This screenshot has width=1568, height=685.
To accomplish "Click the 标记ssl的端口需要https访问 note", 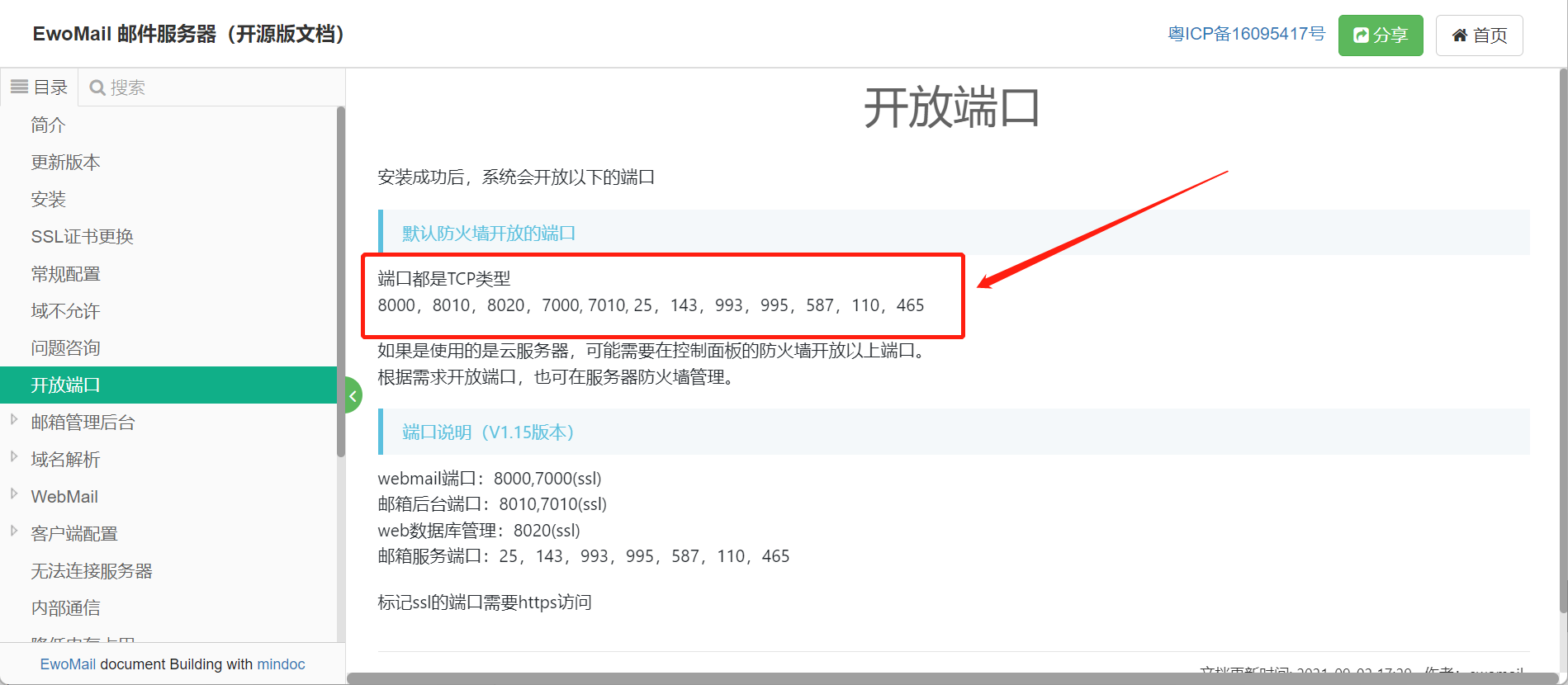I will (485, 602).
